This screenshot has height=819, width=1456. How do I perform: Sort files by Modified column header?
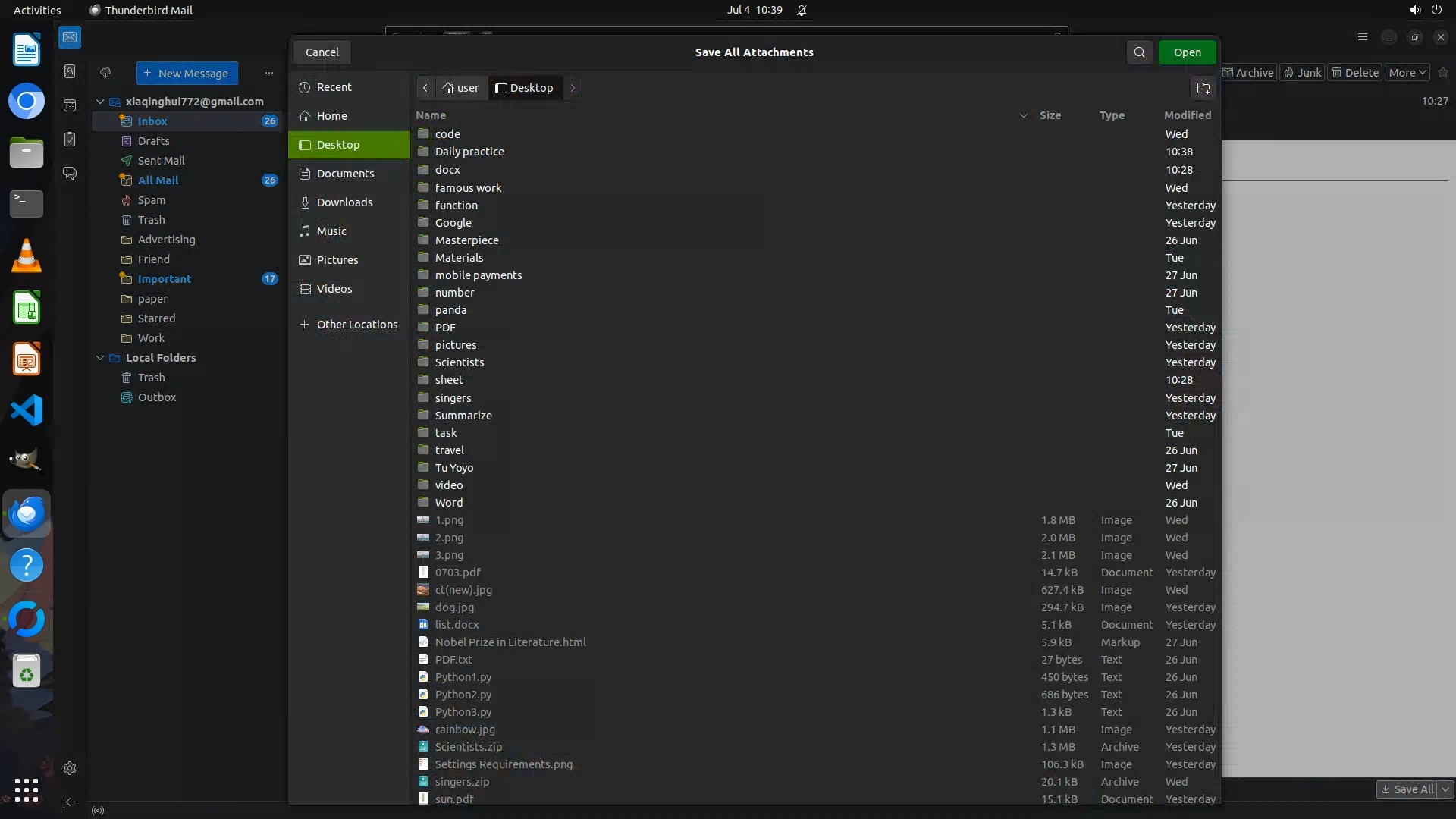coord(1187,115)
